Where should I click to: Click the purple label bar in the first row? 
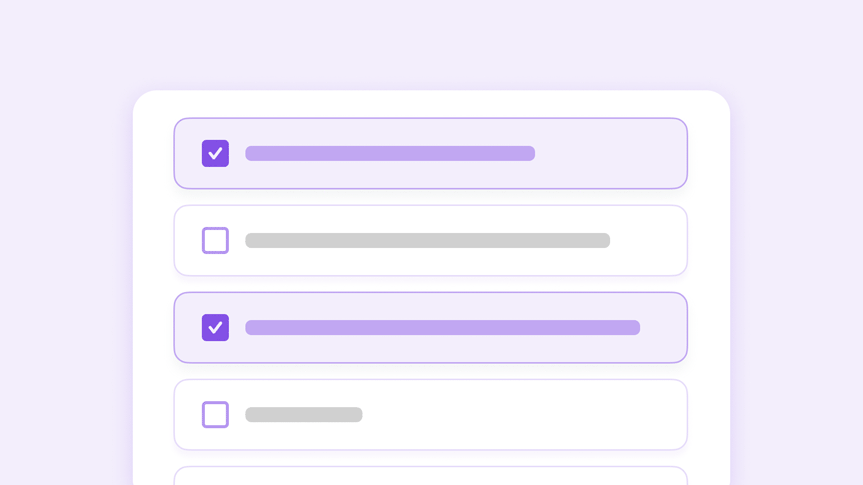click(x=390, y=153)
